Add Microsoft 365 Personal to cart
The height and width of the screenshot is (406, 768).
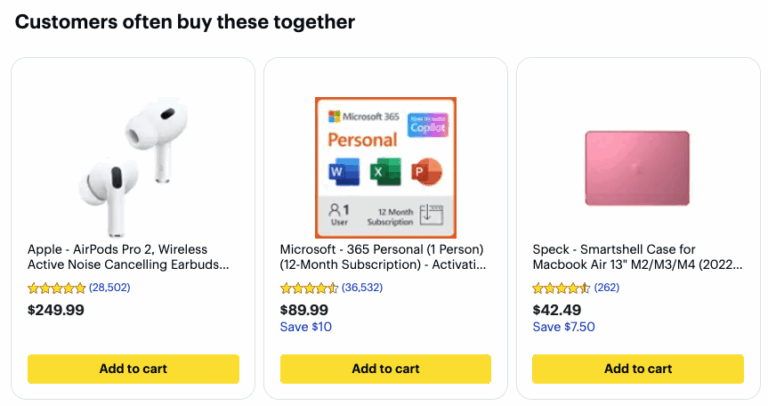[385, 368]
